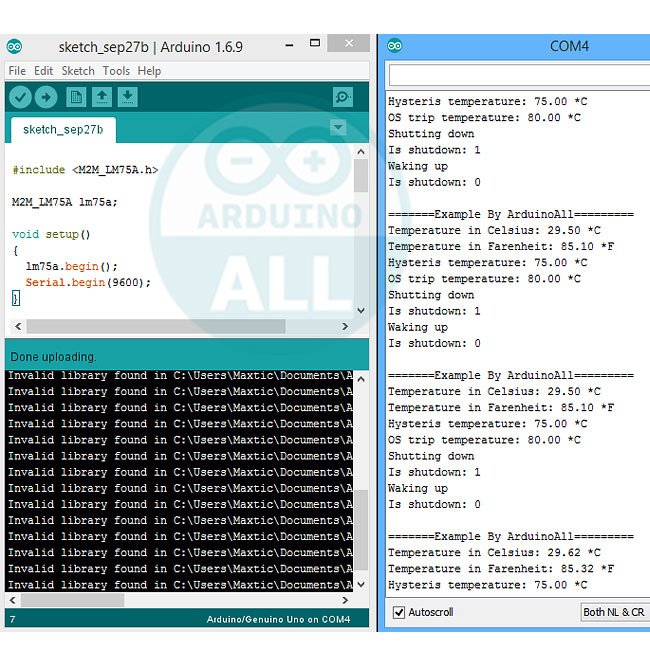Screen dimensions: 650x650
Task: Minimize the Arduino sketch window
Action: click(290, 45)
